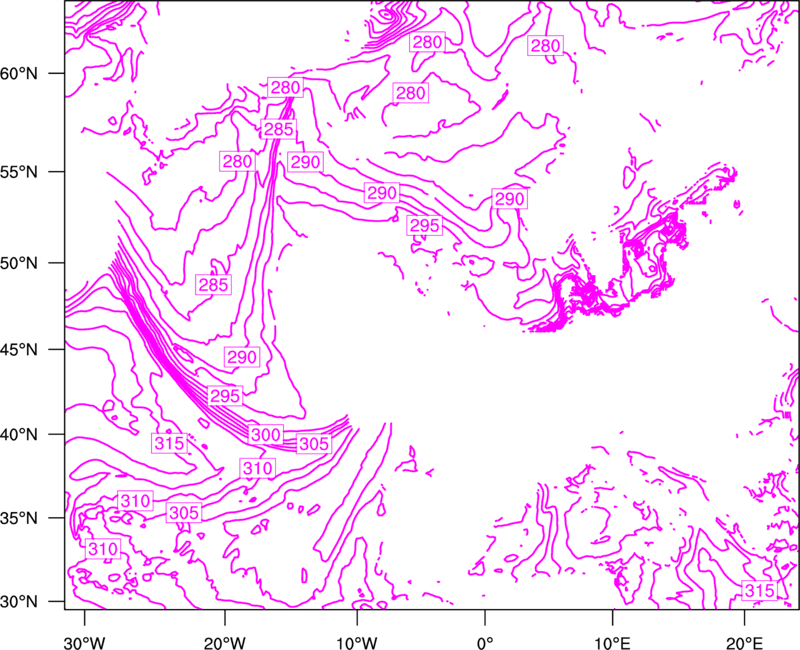The image size is (800, 650).
Task: Click the 285 contour label near 50°N
Action: [x=214, y=284]
